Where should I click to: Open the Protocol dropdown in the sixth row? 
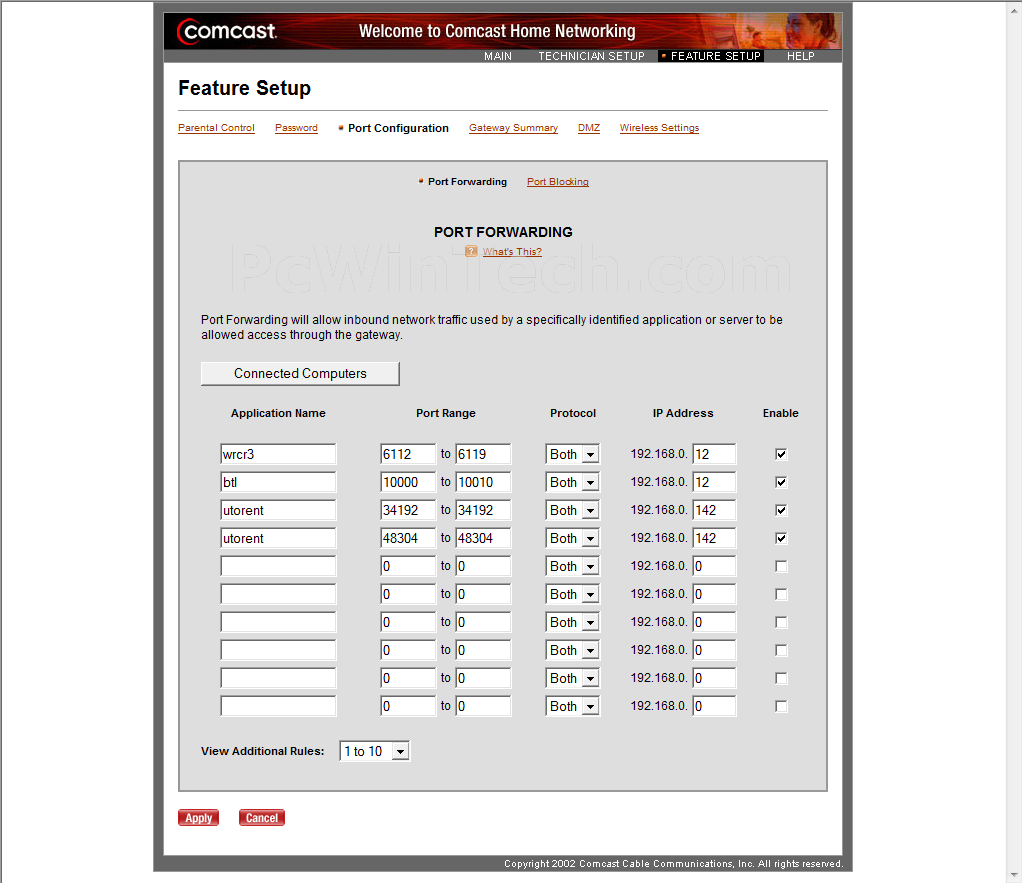tap(572, 594)
